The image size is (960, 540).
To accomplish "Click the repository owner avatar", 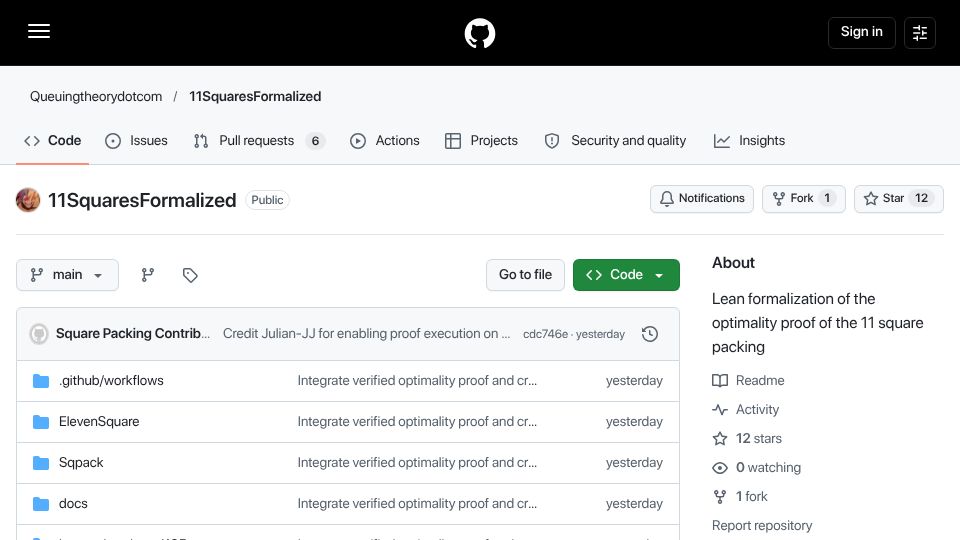I will point(28,200).
